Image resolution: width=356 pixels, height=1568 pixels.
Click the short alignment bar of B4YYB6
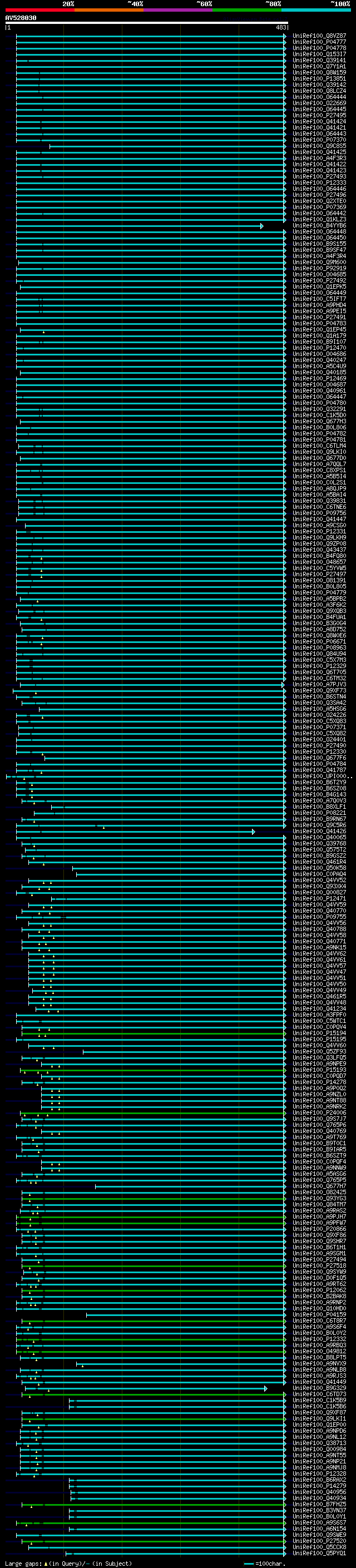(x=140, y=226)
